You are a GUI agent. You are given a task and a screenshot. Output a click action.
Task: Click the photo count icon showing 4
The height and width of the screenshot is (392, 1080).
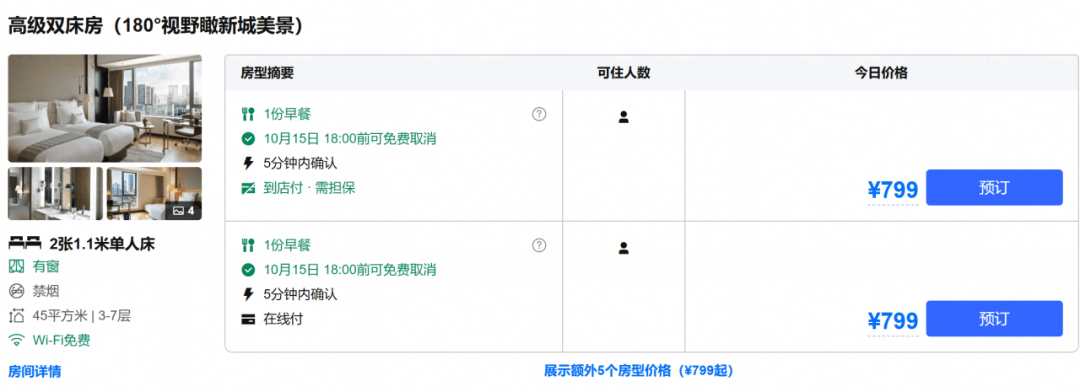(183, 210)
